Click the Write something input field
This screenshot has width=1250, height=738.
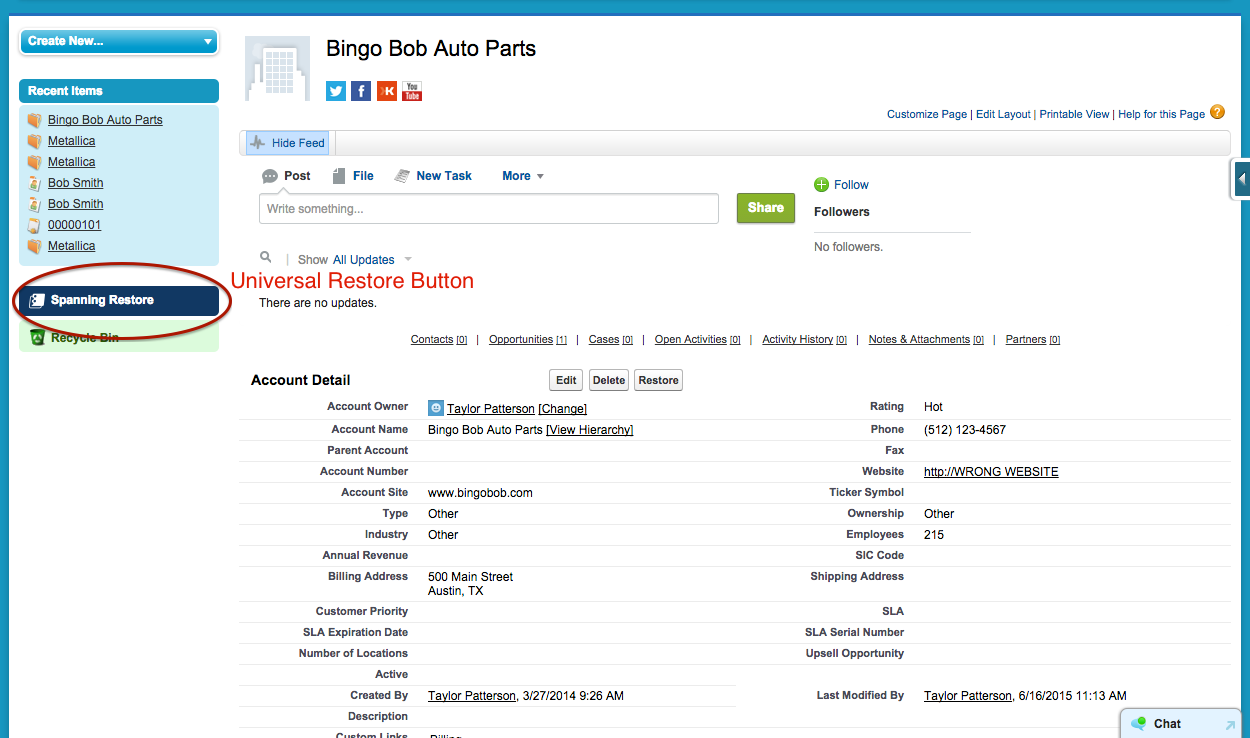[x=489, y=209]
